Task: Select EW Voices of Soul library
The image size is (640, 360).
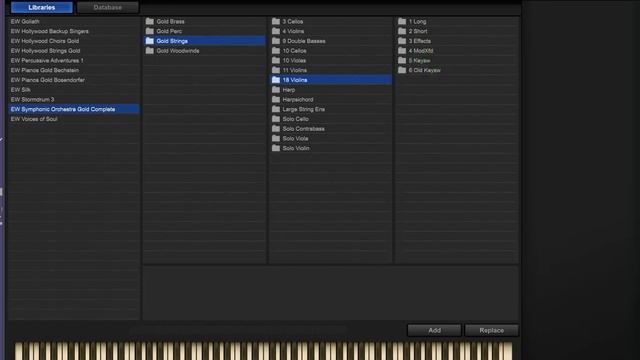Action: click(74, 119)
